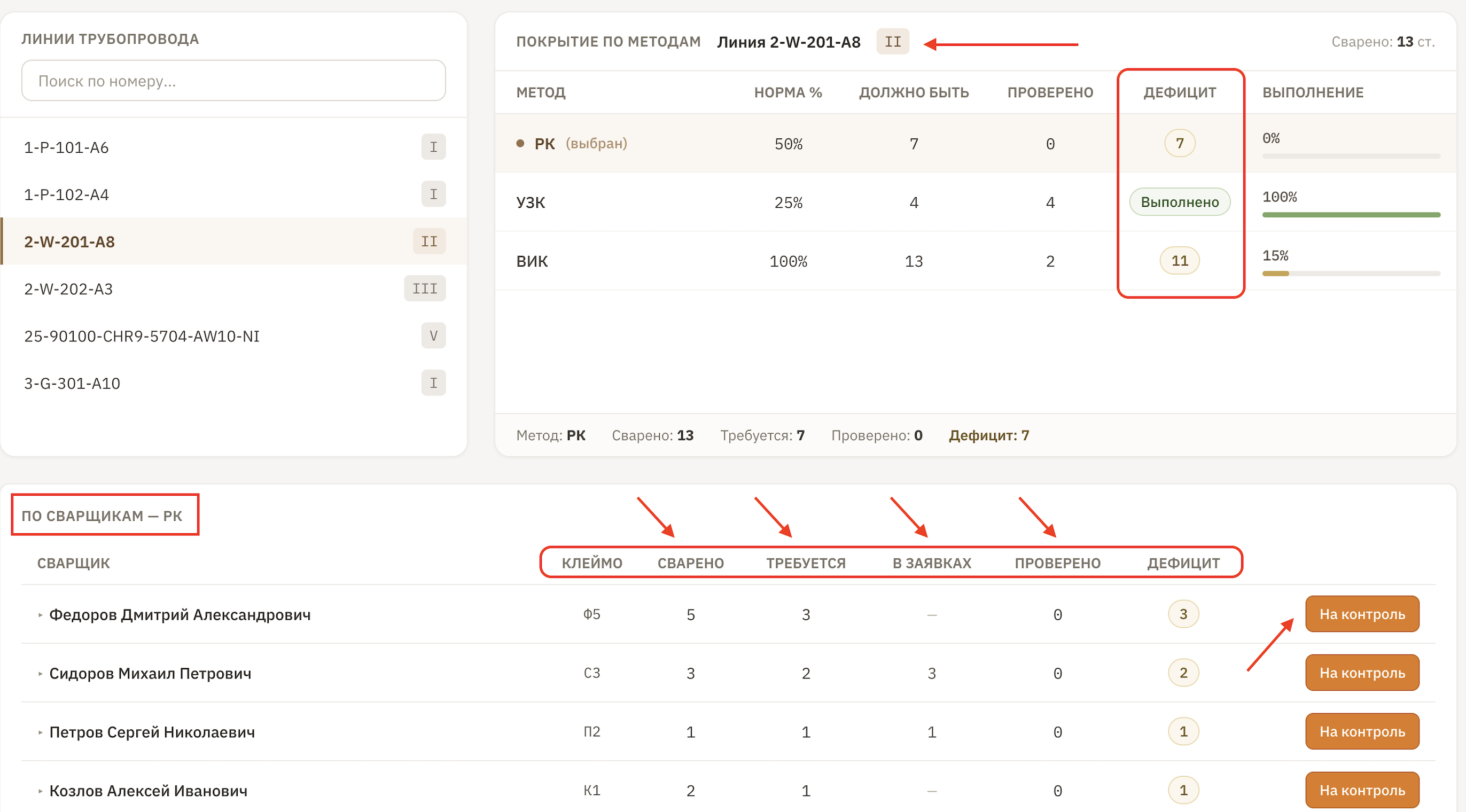Click В заявках value 3 for Сидоров
This screenshot has width=1466, height=812.
pyautogui.click(x=932, y=674)
